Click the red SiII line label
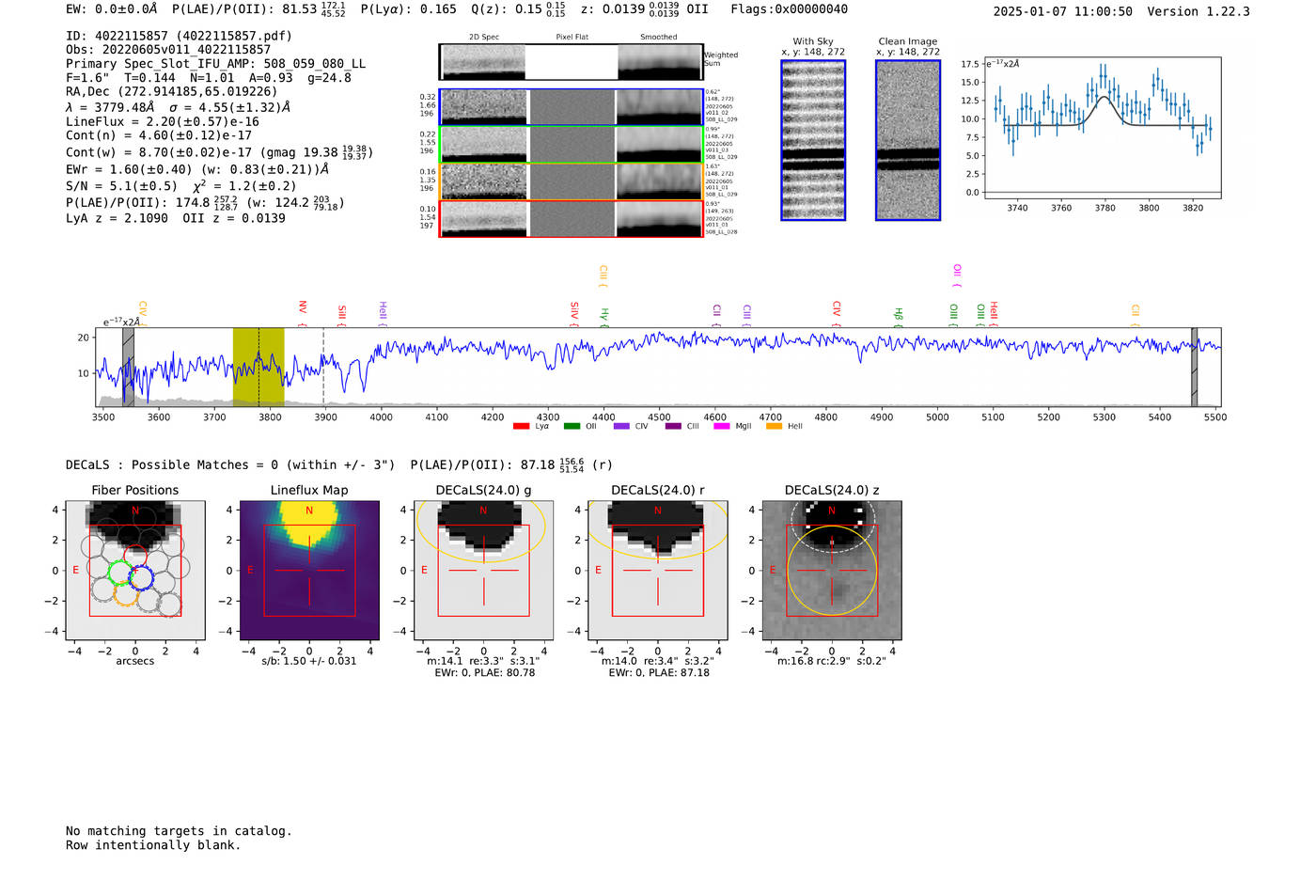The width and height of the screenshot is (1316, 896). point(342,315)
